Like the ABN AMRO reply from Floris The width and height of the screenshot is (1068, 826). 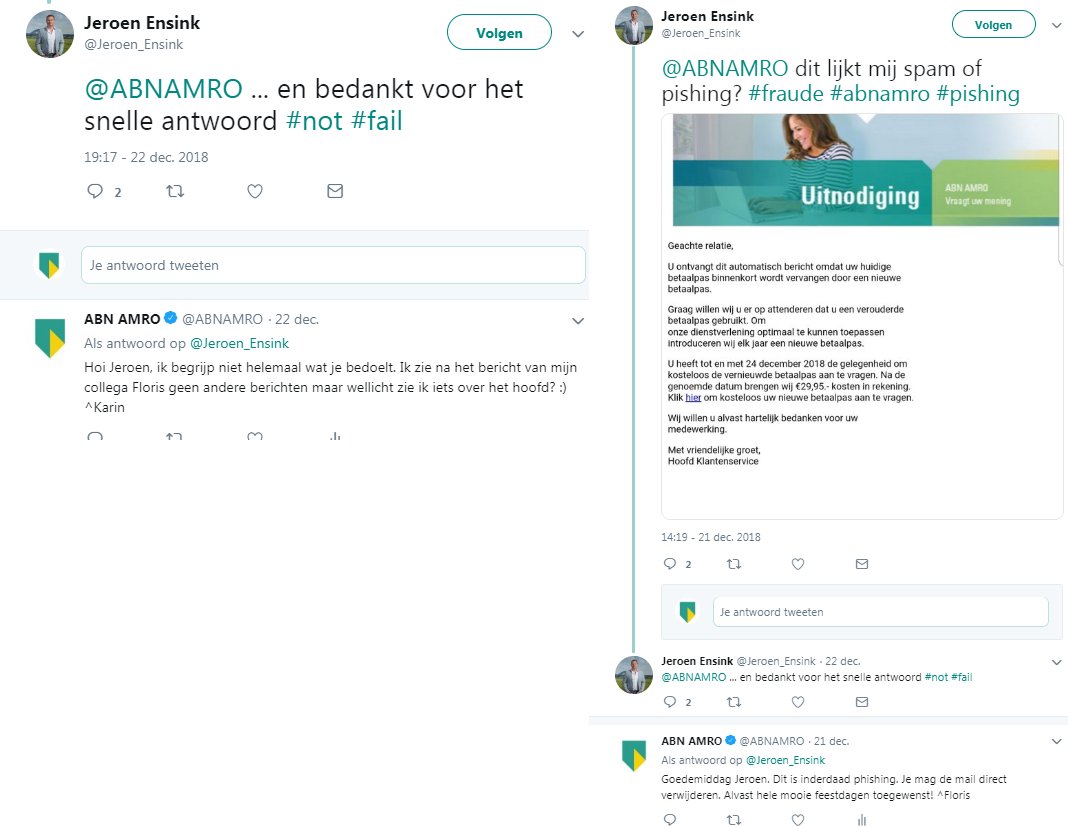pos(798,819)
